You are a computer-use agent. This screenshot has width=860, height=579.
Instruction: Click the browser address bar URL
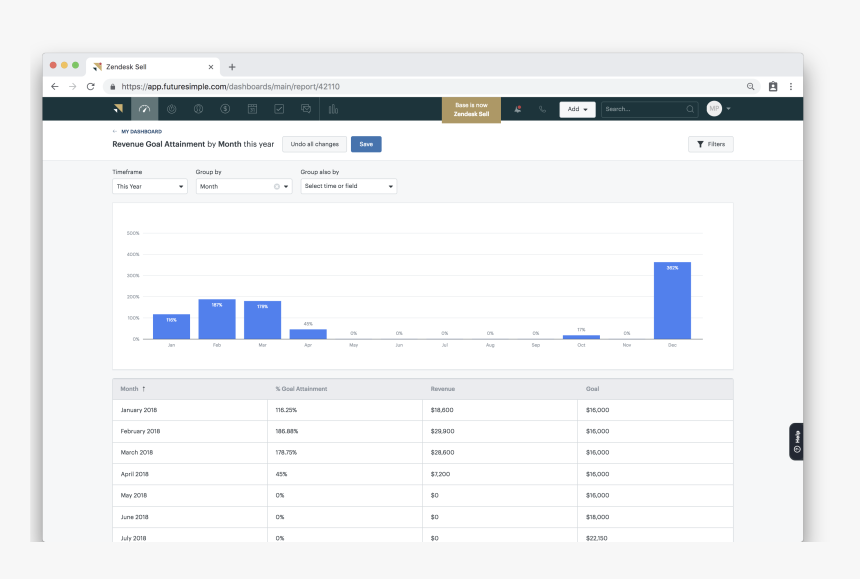click(x=230, y=87)
